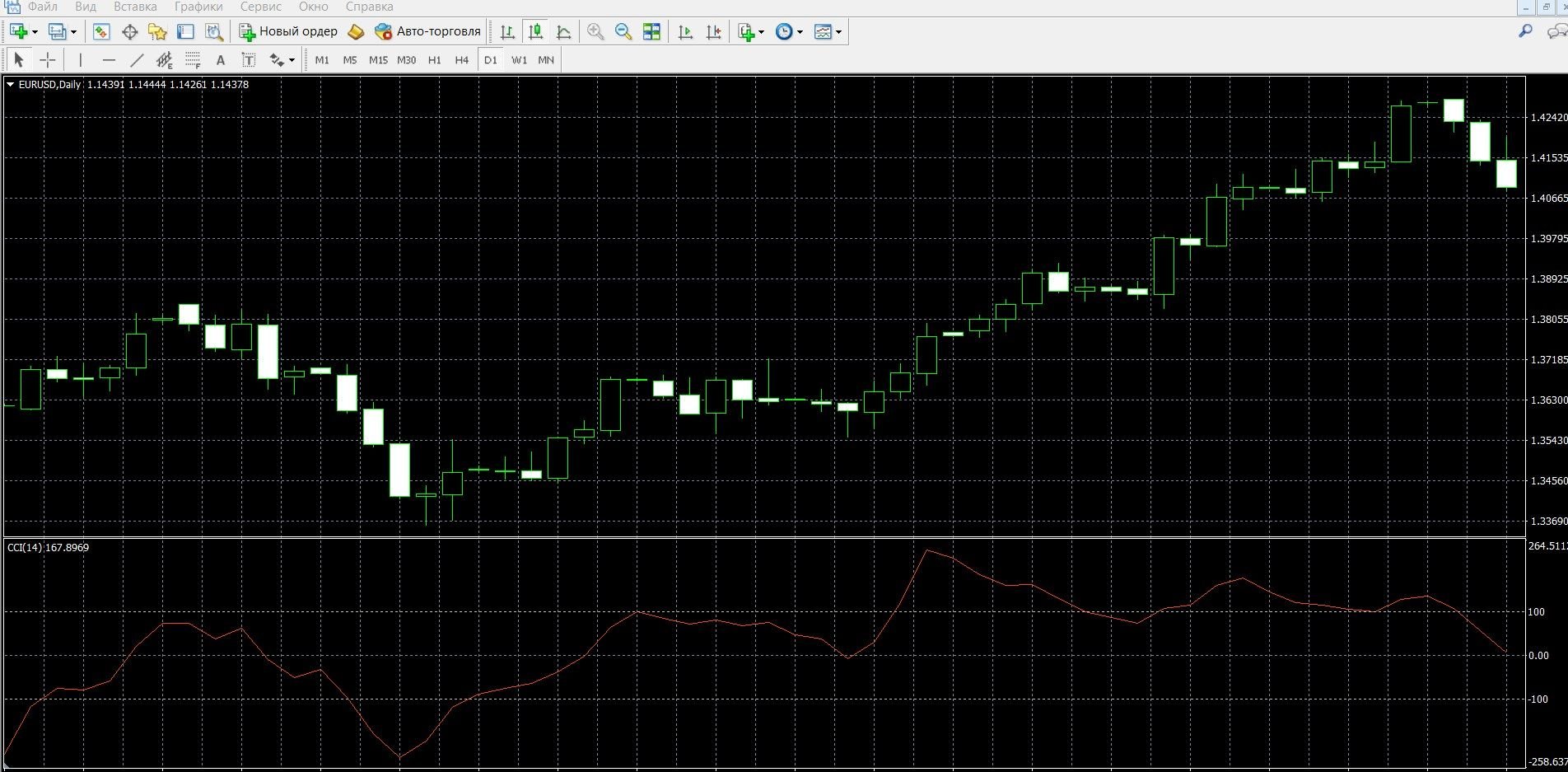Image resolution: width=1568 pixels, height=772 pixels.
Task: Open the arrows objects icon
Action: point(277,60)
